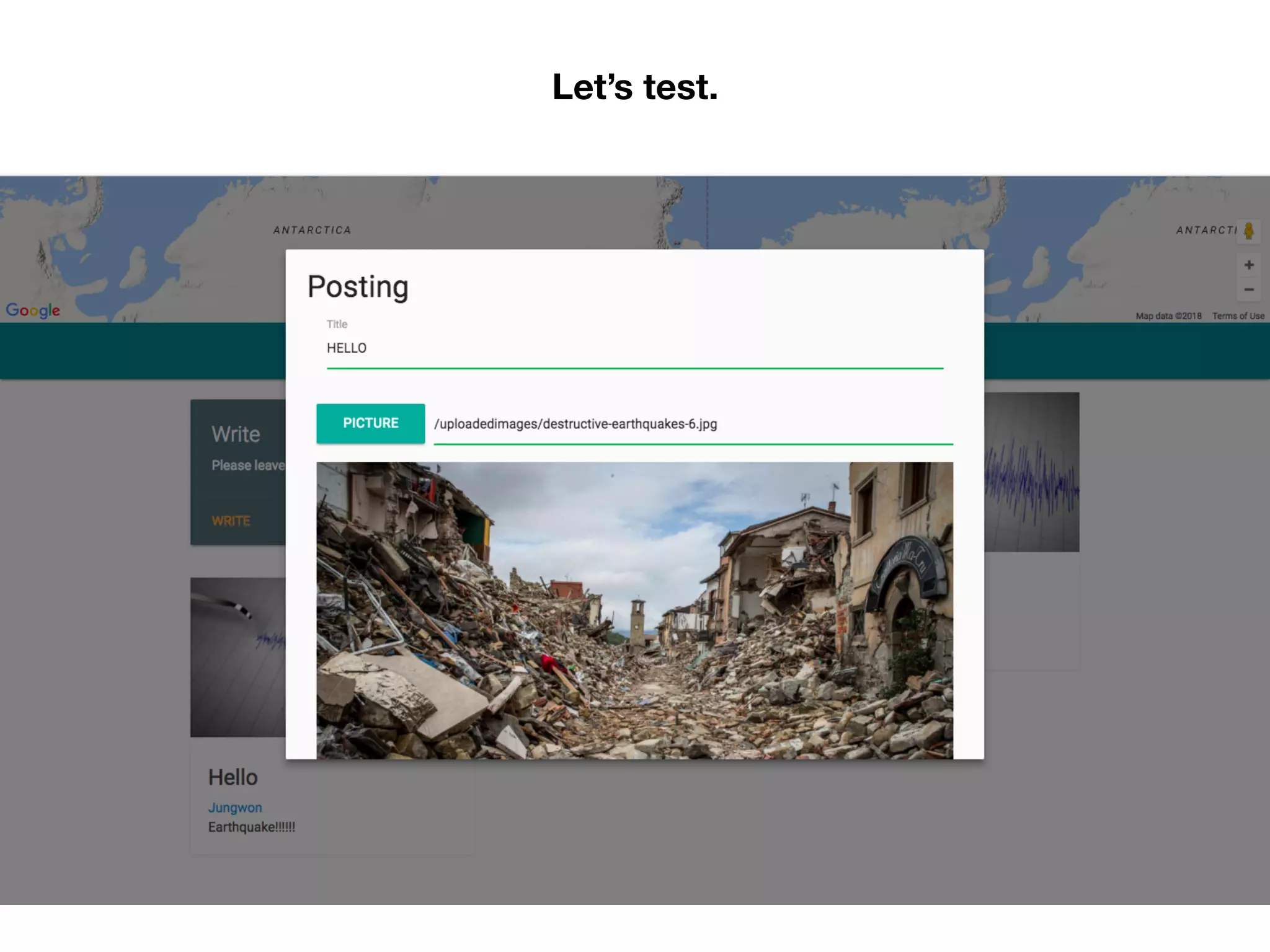Image resolution: width=1270 pixels, height=952 pixels.
Task: Open the Hello post seismograph image
Action: pyautogui.click(x=238, y=657)
